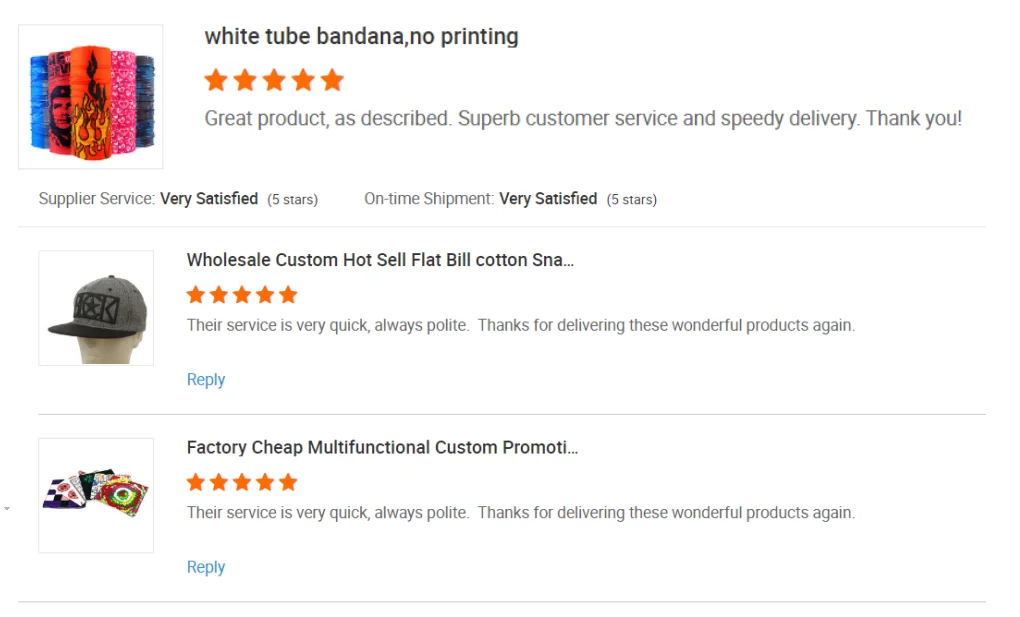
Task: Click last star under Flat Bill cap review
Action: tap(288, 295)
